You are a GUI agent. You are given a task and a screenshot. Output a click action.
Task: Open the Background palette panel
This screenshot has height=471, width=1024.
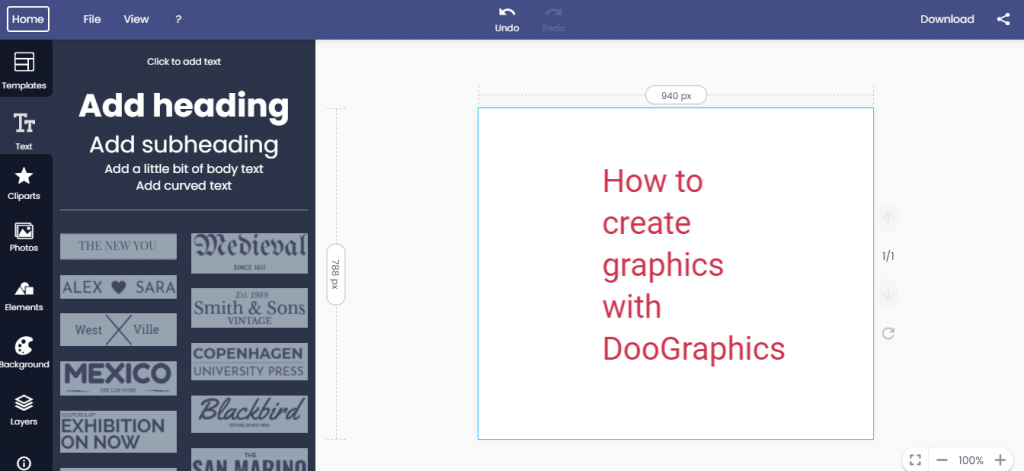click(x=24, y=353)
